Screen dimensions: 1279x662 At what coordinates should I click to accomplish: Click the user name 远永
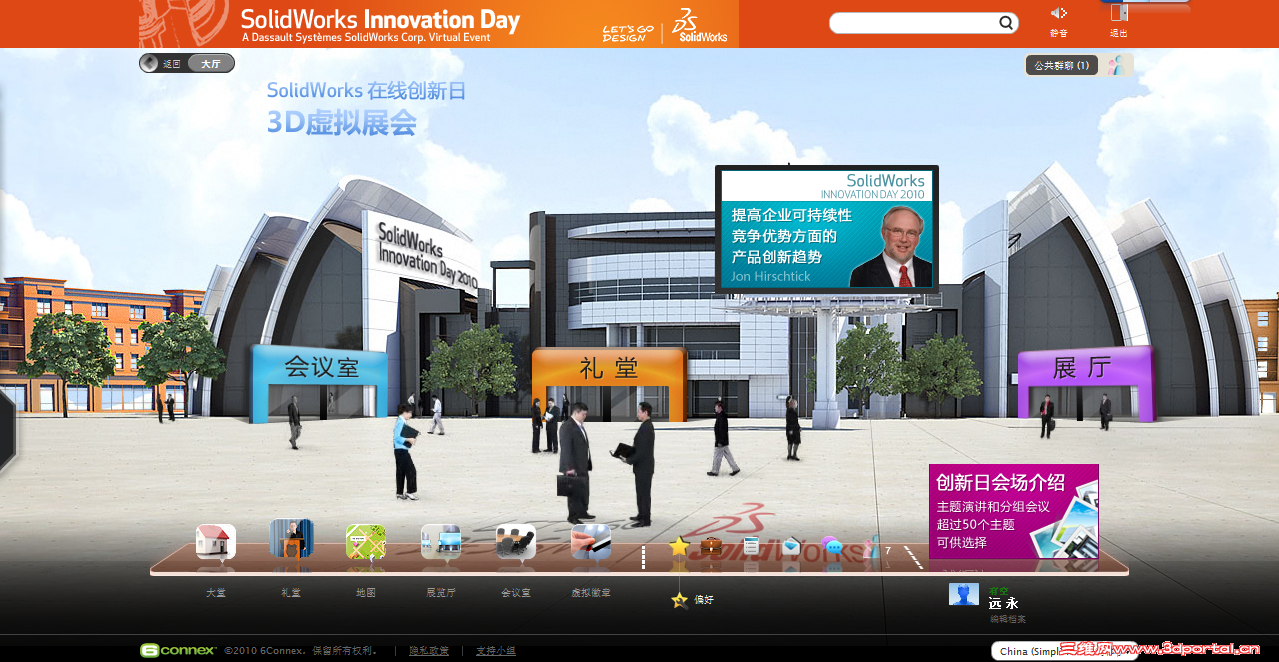(x=1004, y=604)
